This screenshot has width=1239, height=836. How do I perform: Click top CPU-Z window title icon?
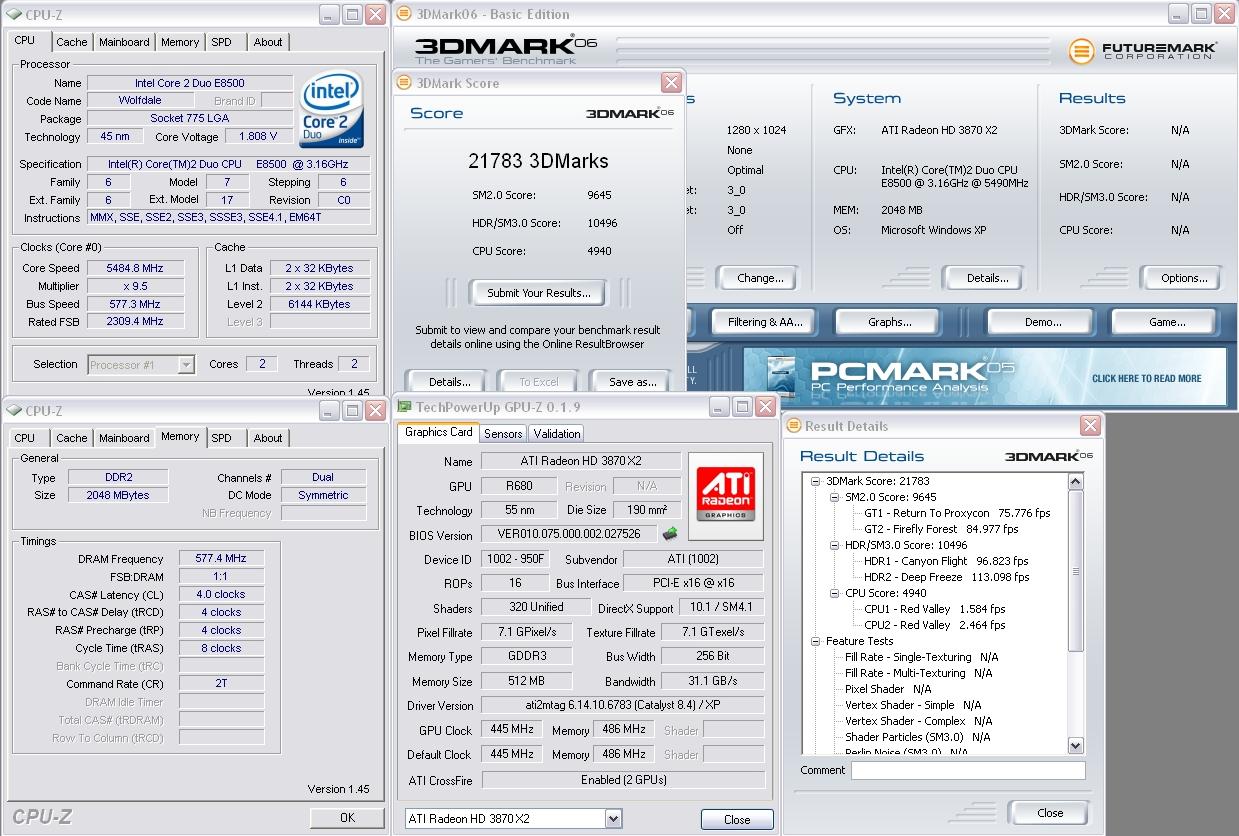(13, 14)
